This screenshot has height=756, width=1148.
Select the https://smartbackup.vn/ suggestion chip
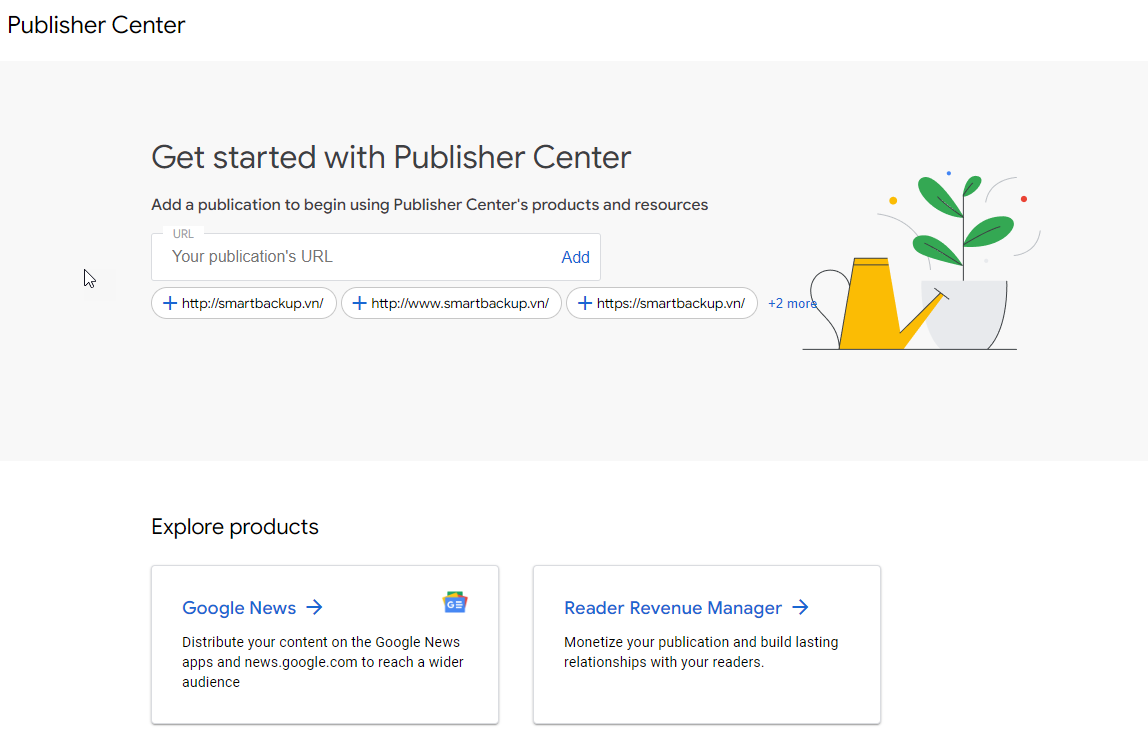tap(661, 303)
